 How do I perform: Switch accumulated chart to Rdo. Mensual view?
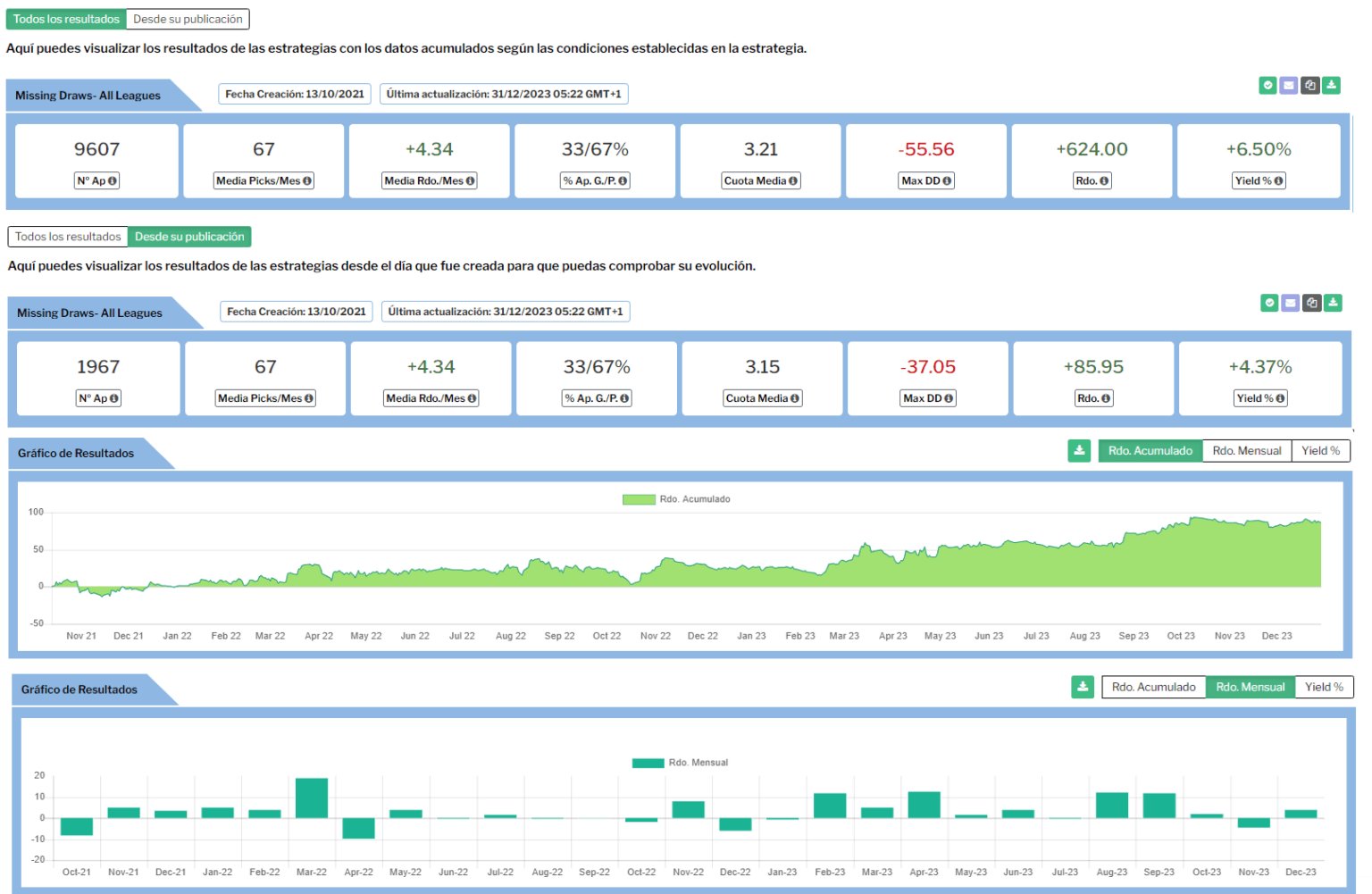pos(1246,451)
